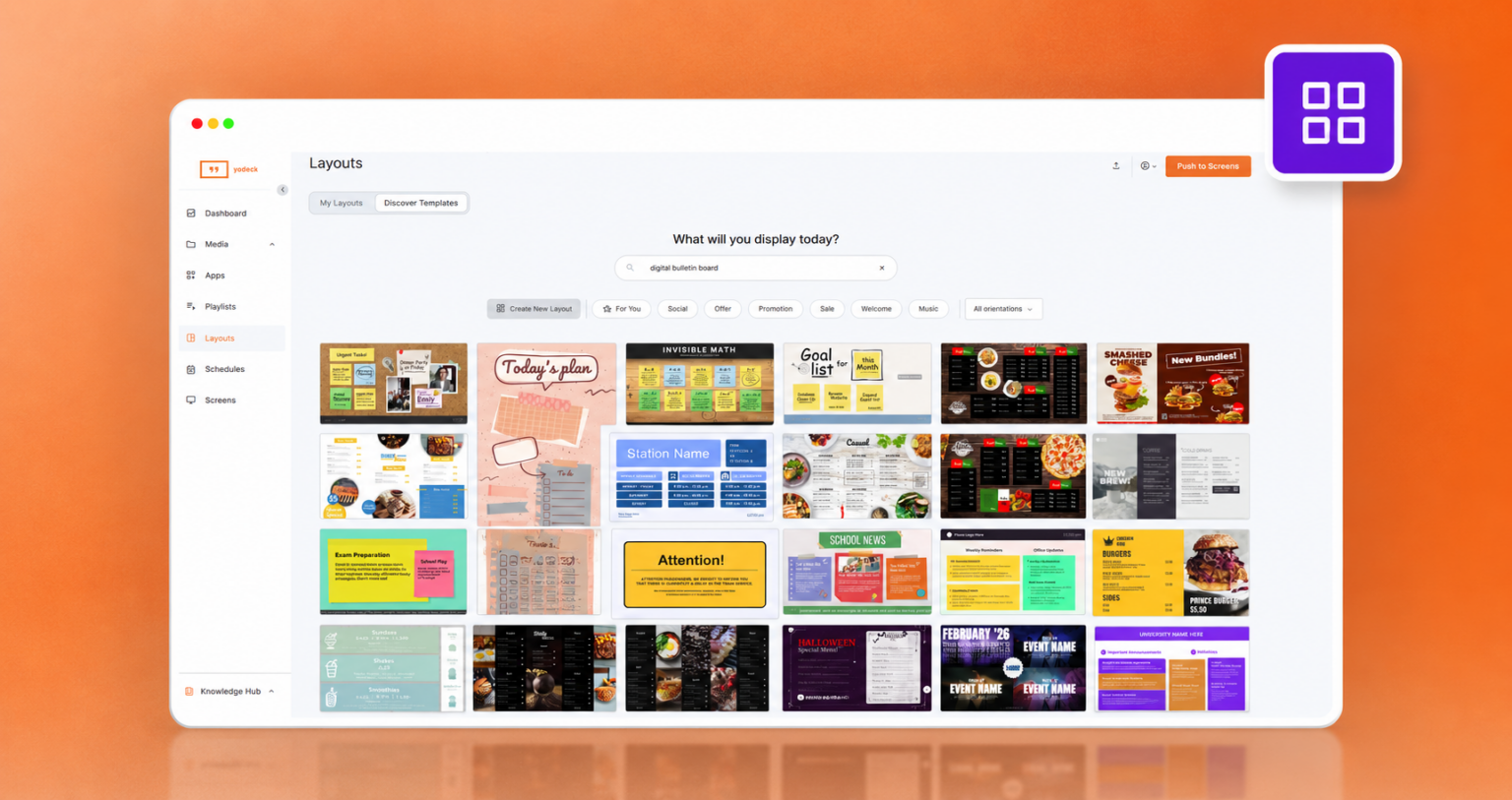Screen dimensions: 1512x800
Task: Click the Yodeck logo
Action: pyautogui.click(x=229, y=169)
